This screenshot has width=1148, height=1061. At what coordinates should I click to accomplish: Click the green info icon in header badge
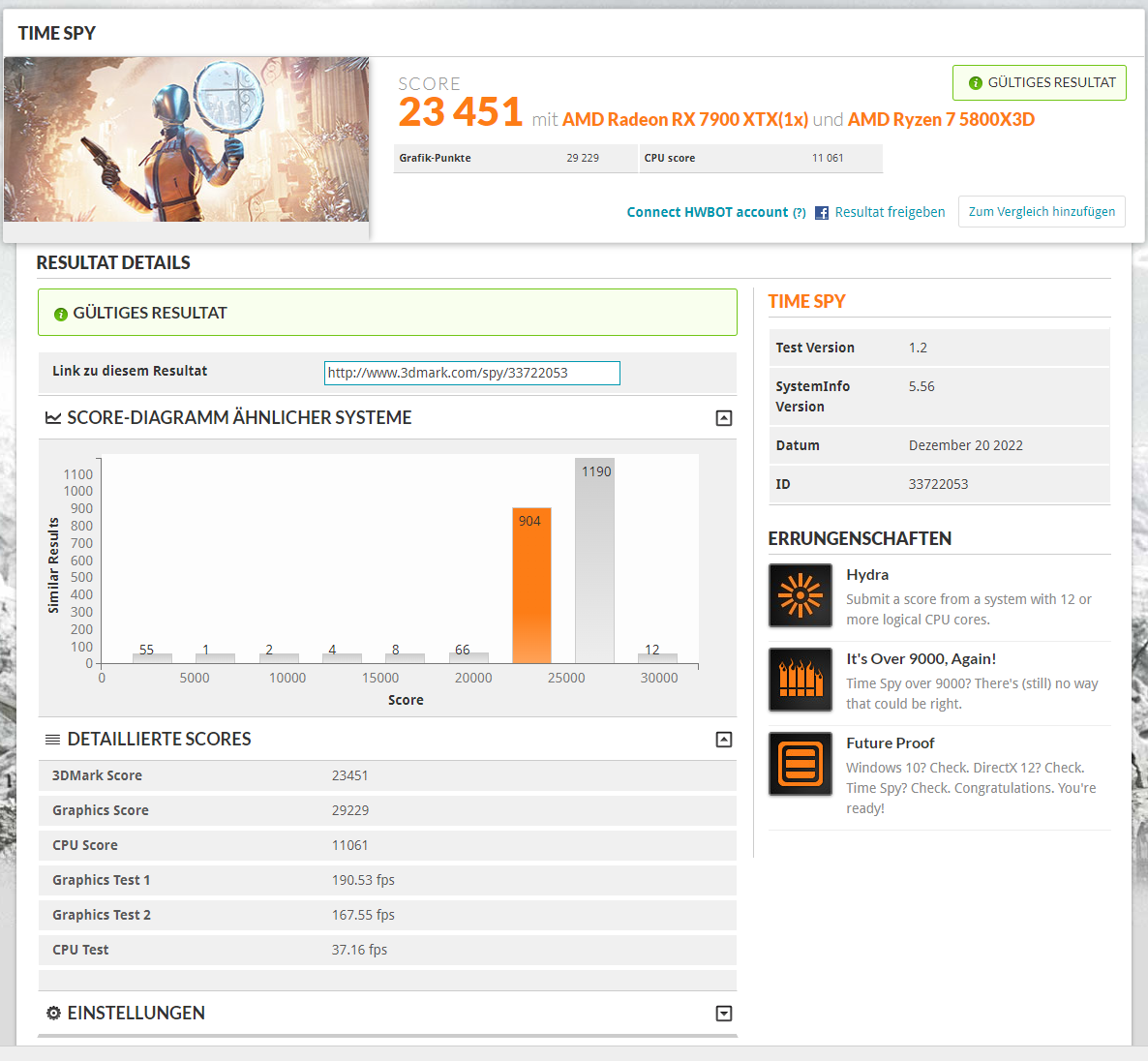click(975, 83)
